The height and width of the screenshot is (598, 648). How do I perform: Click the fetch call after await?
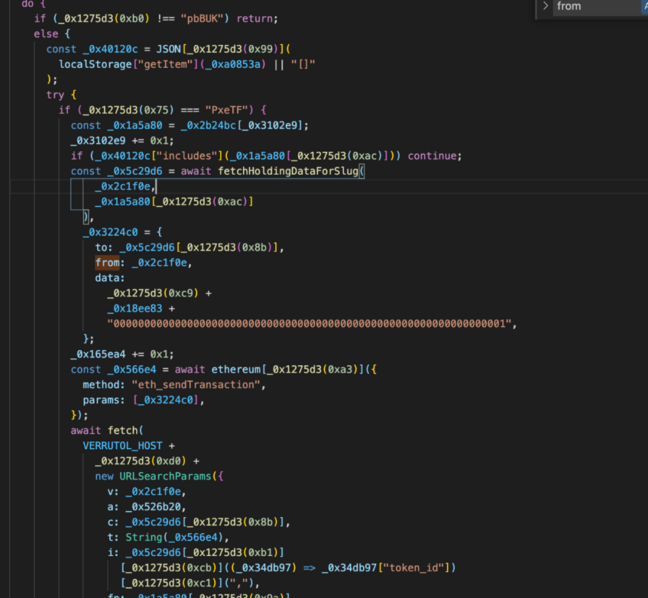click(x=122, y=431)
